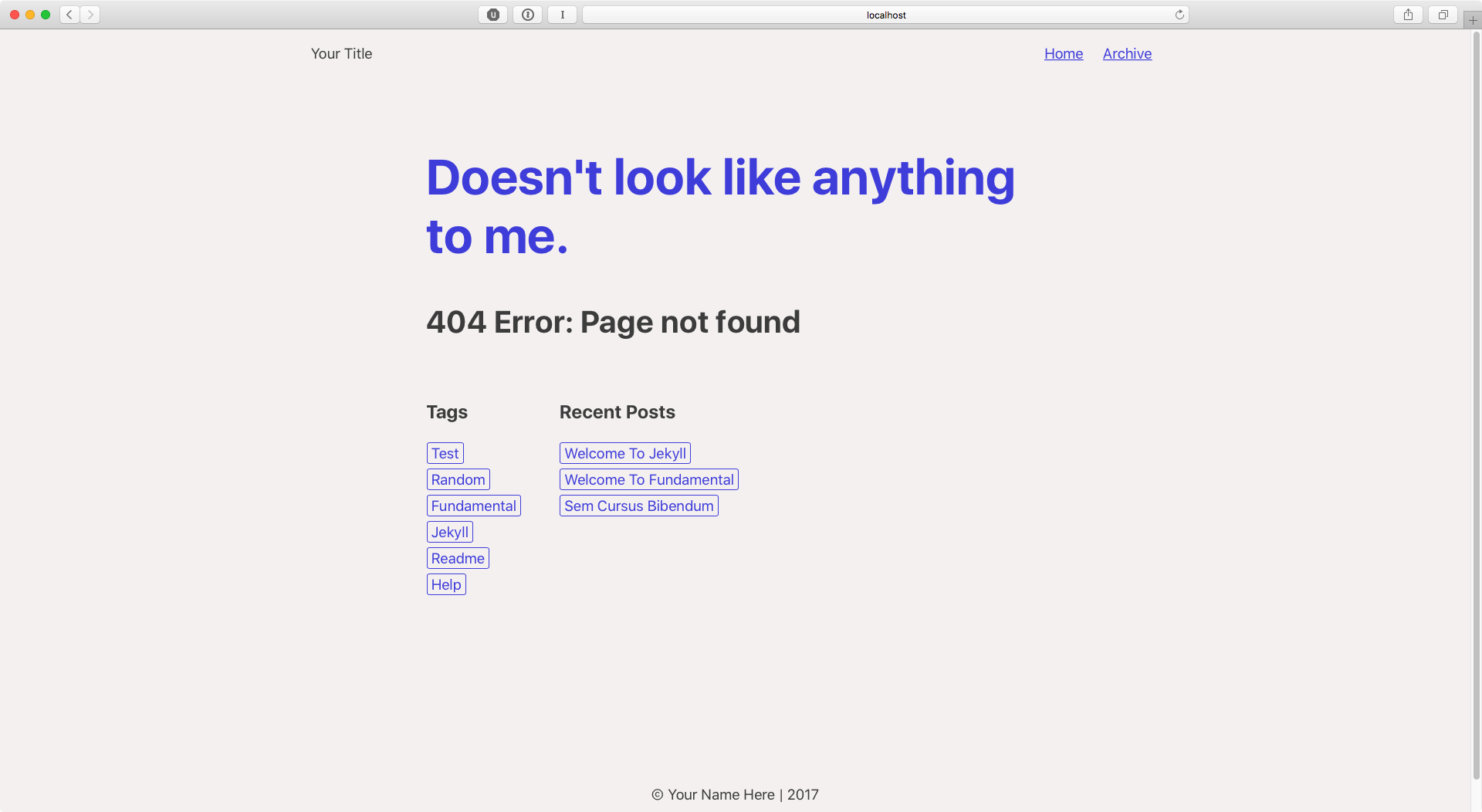Select the Help tag
Screen dimensions: 1482x812
446,584
